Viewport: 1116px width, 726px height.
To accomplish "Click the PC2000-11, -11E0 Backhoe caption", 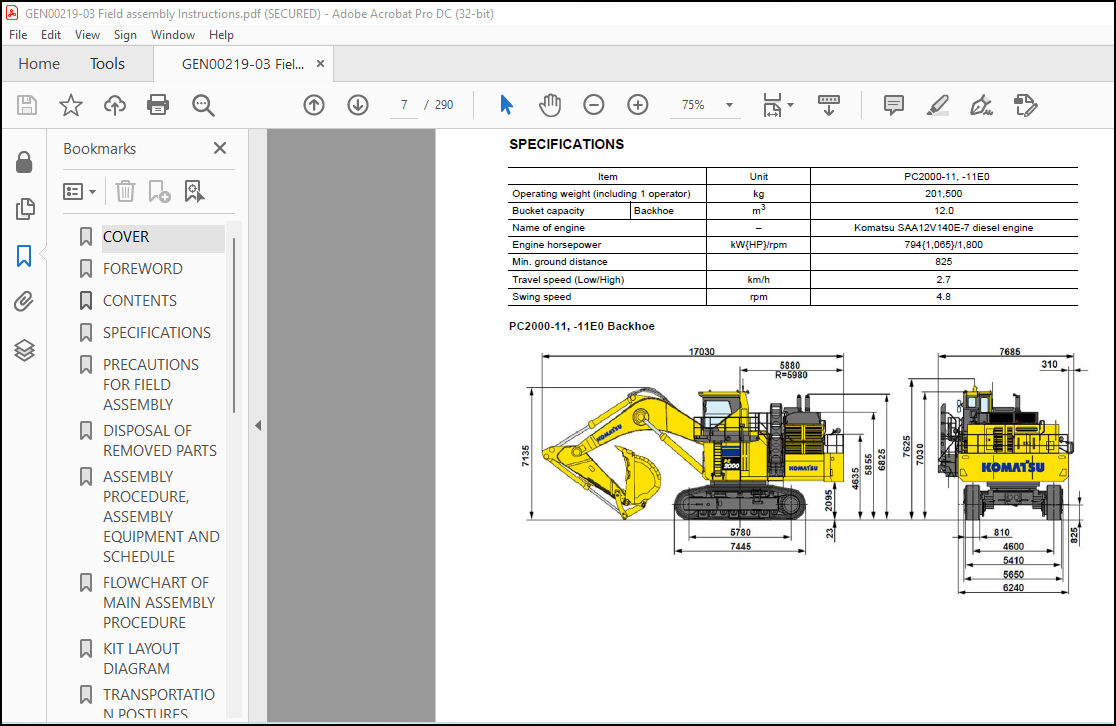I will coord(581,326).
